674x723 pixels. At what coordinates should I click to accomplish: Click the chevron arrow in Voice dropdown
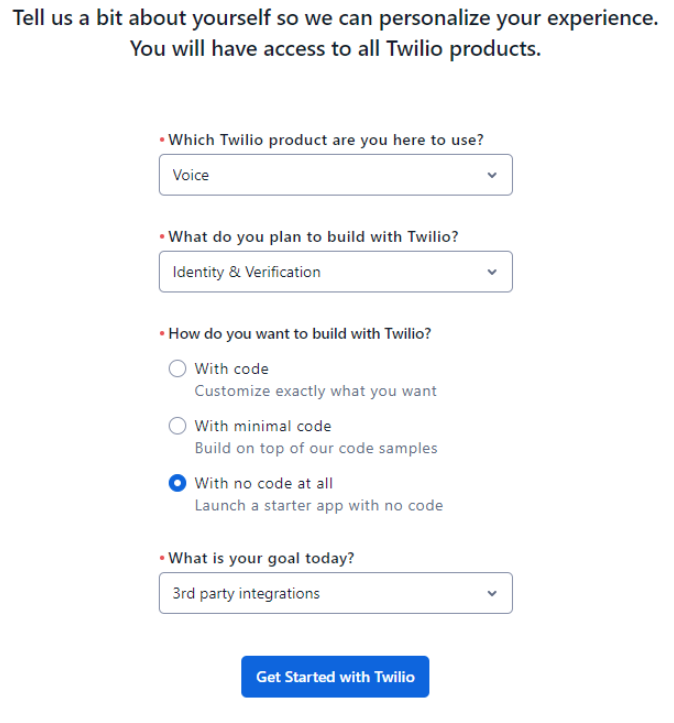point(492,175)
